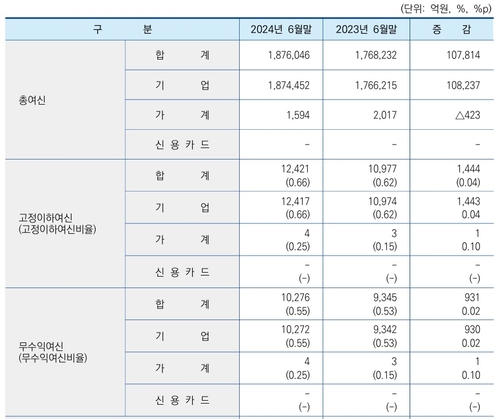Select the '총여신' row group label
The height and width of the screenshot is (419, 500).
click(32, 100)
